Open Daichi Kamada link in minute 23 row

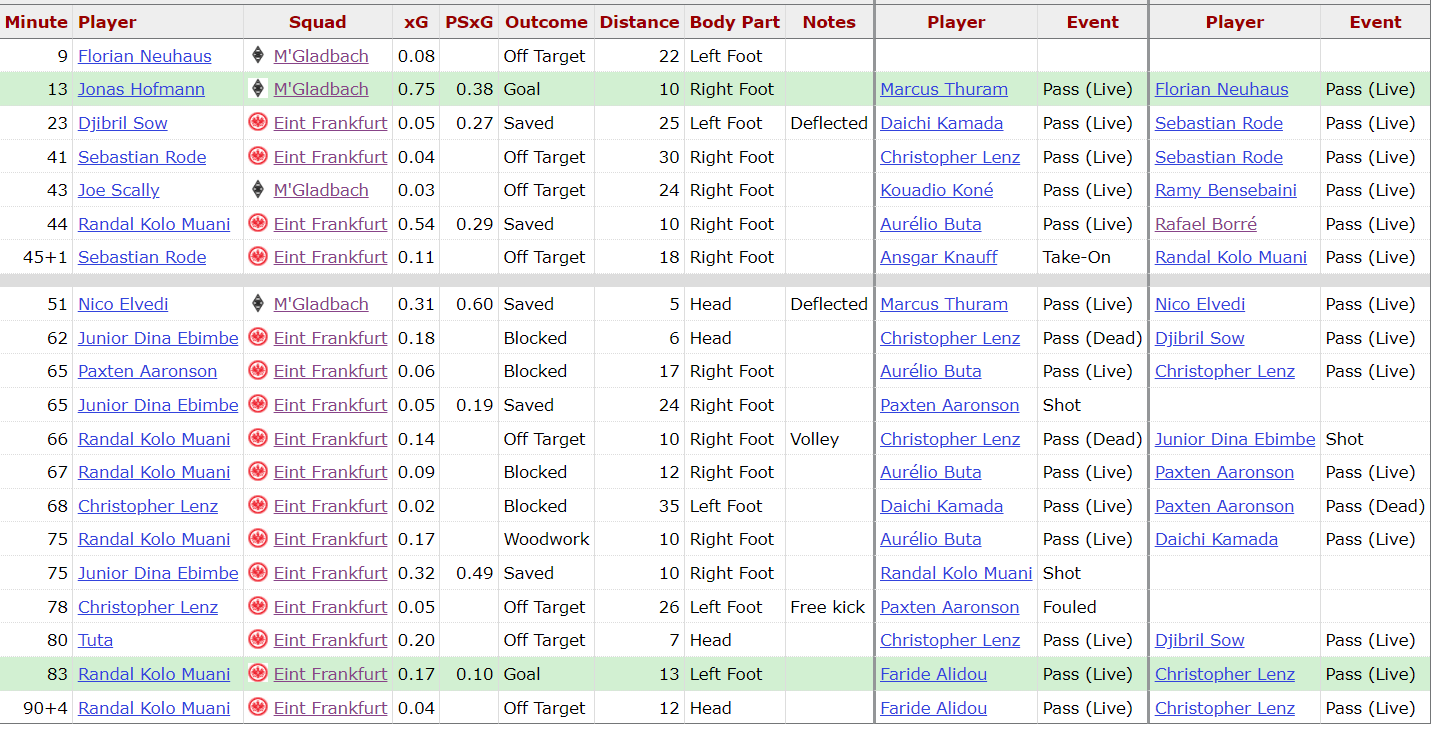click(941, 123)
